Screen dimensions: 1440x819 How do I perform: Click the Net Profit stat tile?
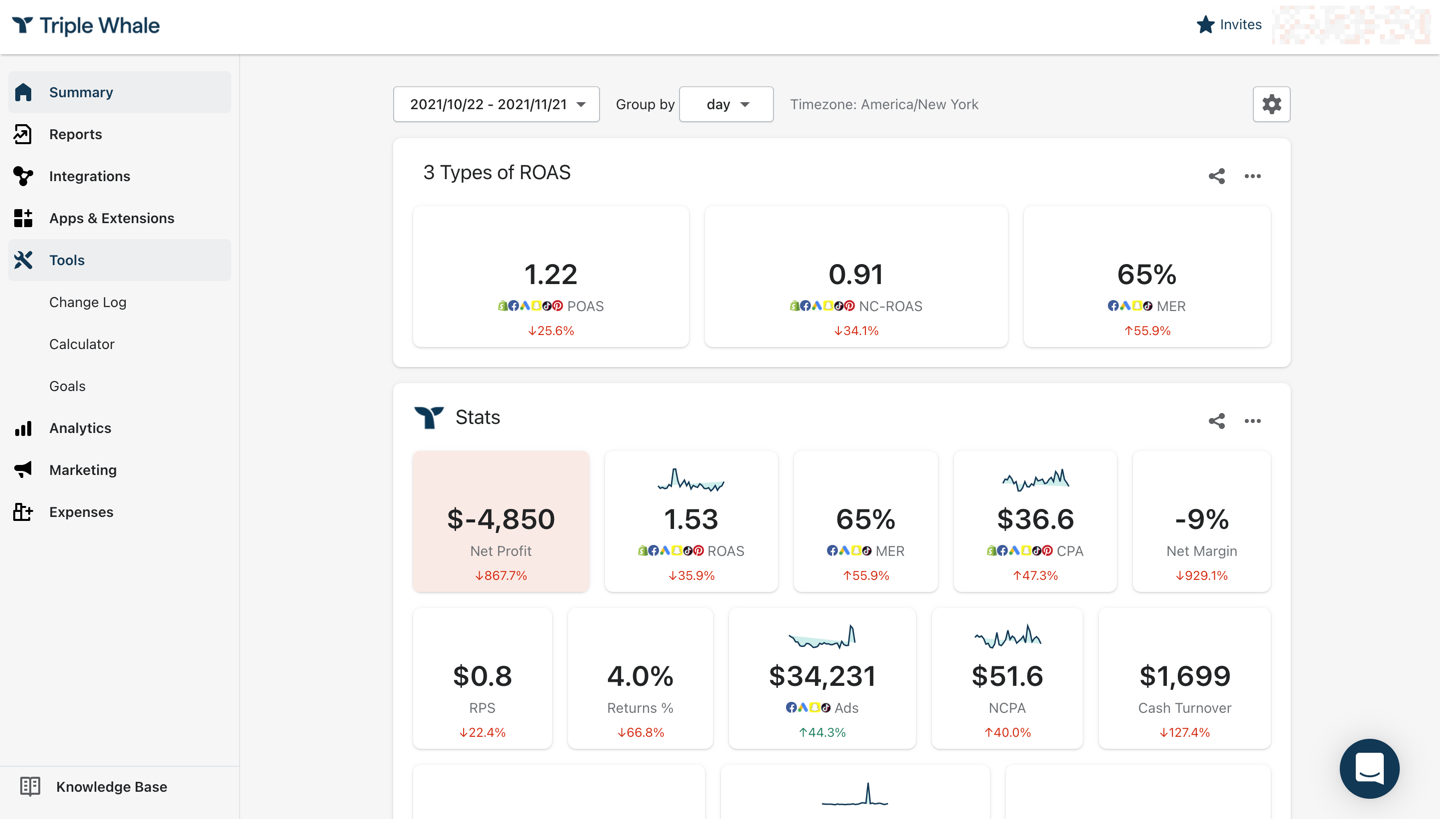[500, 520]
